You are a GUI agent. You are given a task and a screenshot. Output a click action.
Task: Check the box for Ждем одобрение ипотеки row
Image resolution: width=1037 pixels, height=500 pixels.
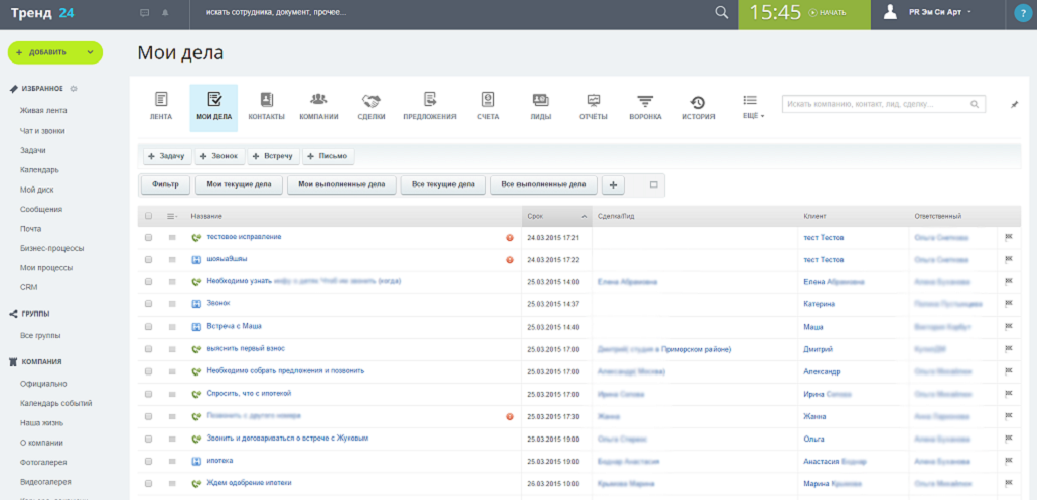coord(148,483)
